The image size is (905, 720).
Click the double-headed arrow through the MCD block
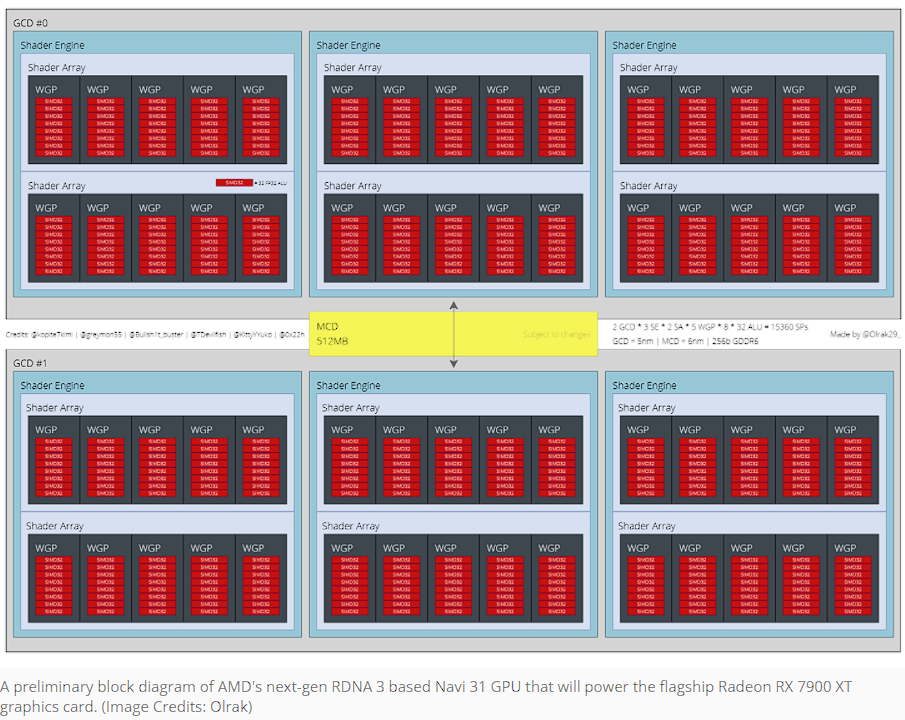tap(454, 334)
